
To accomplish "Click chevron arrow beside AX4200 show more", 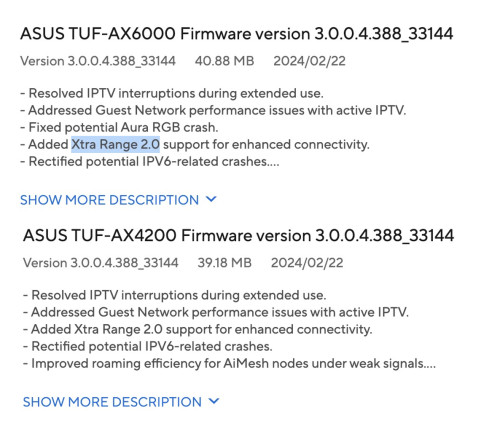I will 214,401.
